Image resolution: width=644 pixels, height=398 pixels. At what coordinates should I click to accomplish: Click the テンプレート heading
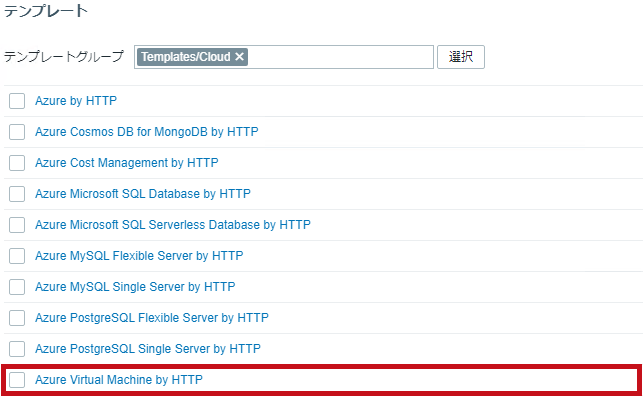[46, 11]
